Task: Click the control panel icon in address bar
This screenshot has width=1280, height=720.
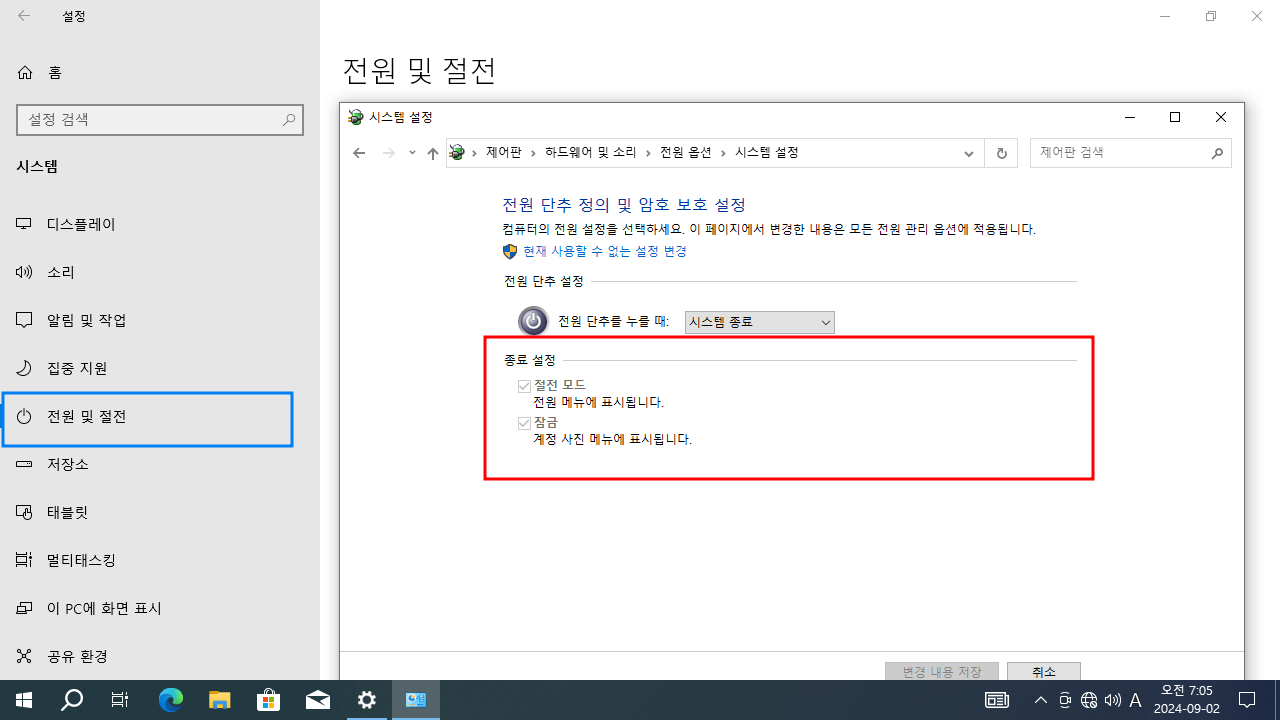Action: tap(457, 153)
